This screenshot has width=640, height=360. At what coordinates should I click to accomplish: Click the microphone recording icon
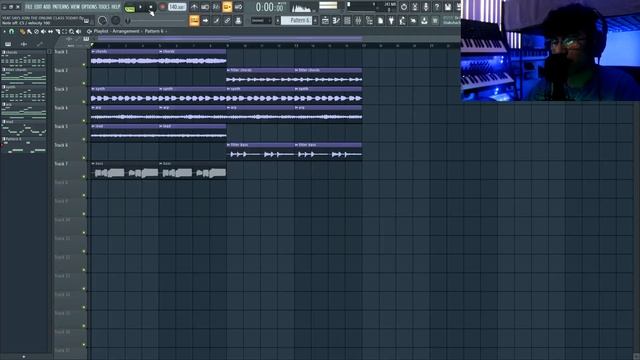(x=426, y=7)
